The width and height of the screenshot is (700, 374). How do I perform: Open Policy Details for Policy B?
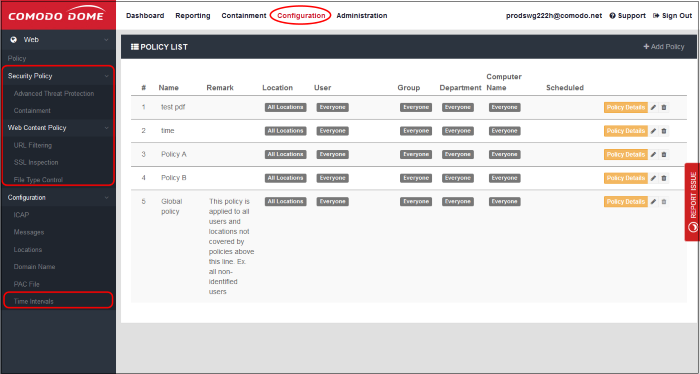tap(626, 178)
